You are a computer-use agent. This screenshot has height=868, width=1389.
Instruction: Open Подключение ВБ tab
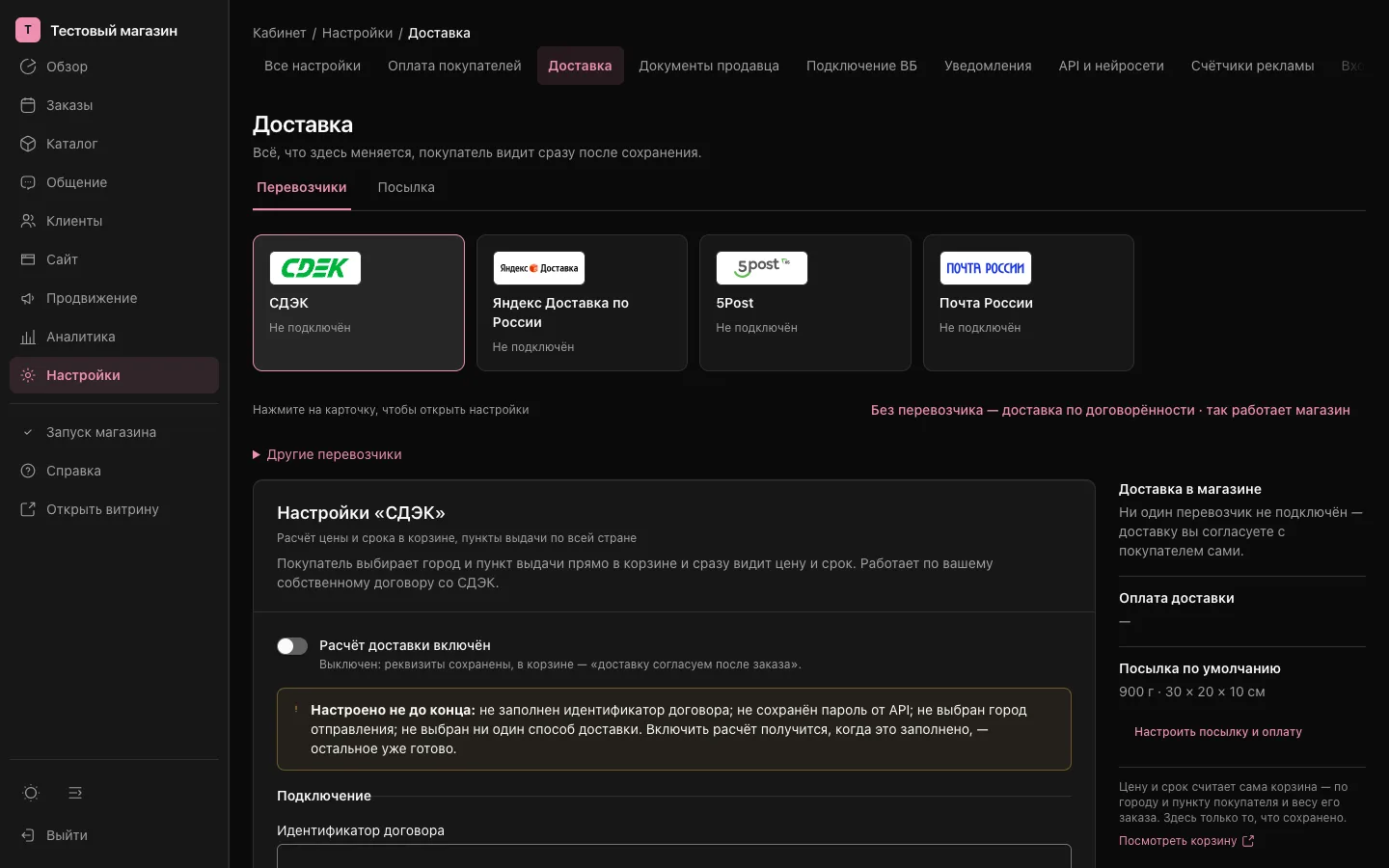click(x=861, y=66)
